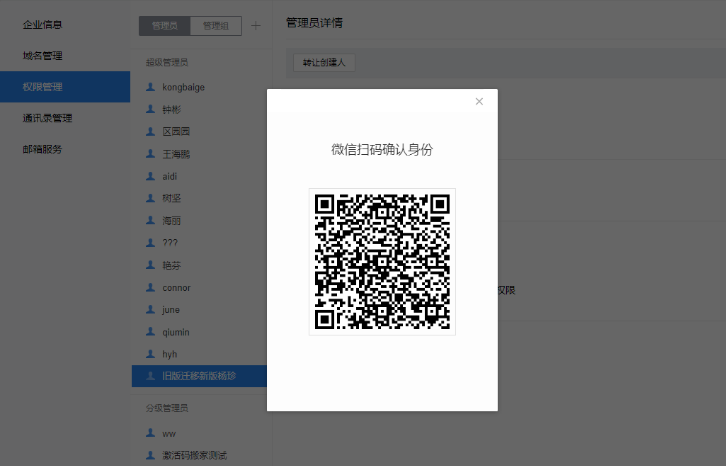Select 权限管理 in the sidebar
Image resolution: width=726 pixels, height=466 pixels.
click(65, 87)
